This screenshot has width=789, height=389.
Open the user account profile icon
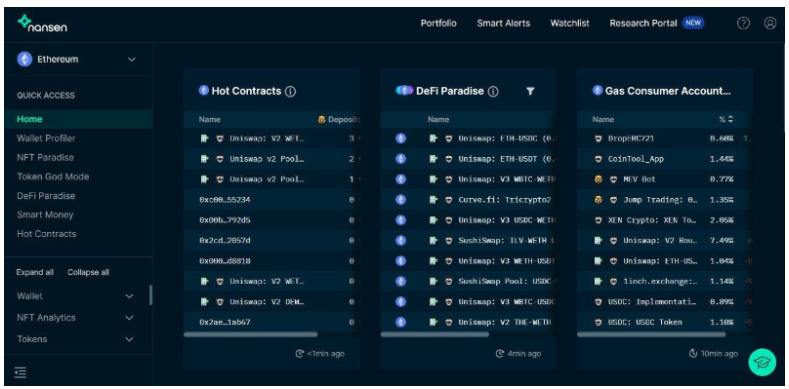coord(770,23)
